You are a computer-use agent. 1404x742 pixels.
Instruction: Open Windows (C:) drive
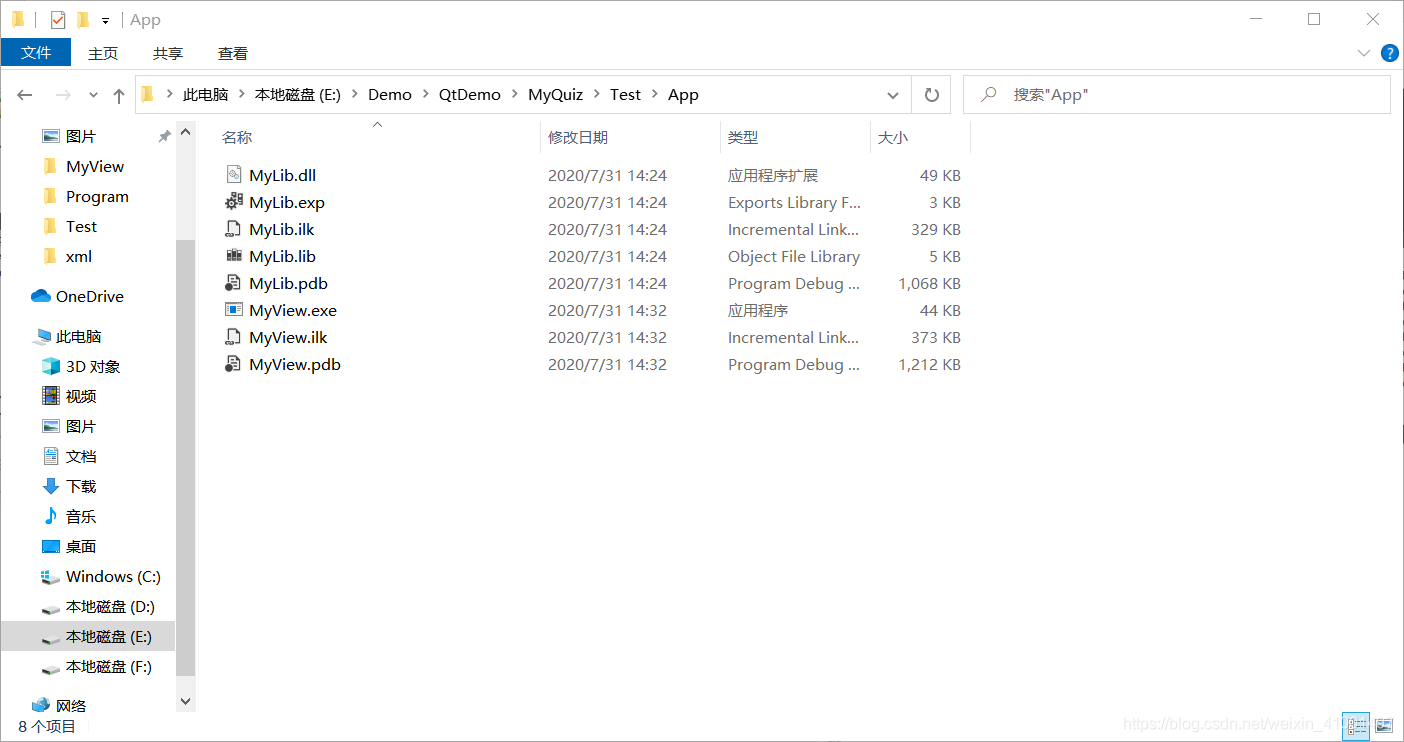[x=101, y=576]
